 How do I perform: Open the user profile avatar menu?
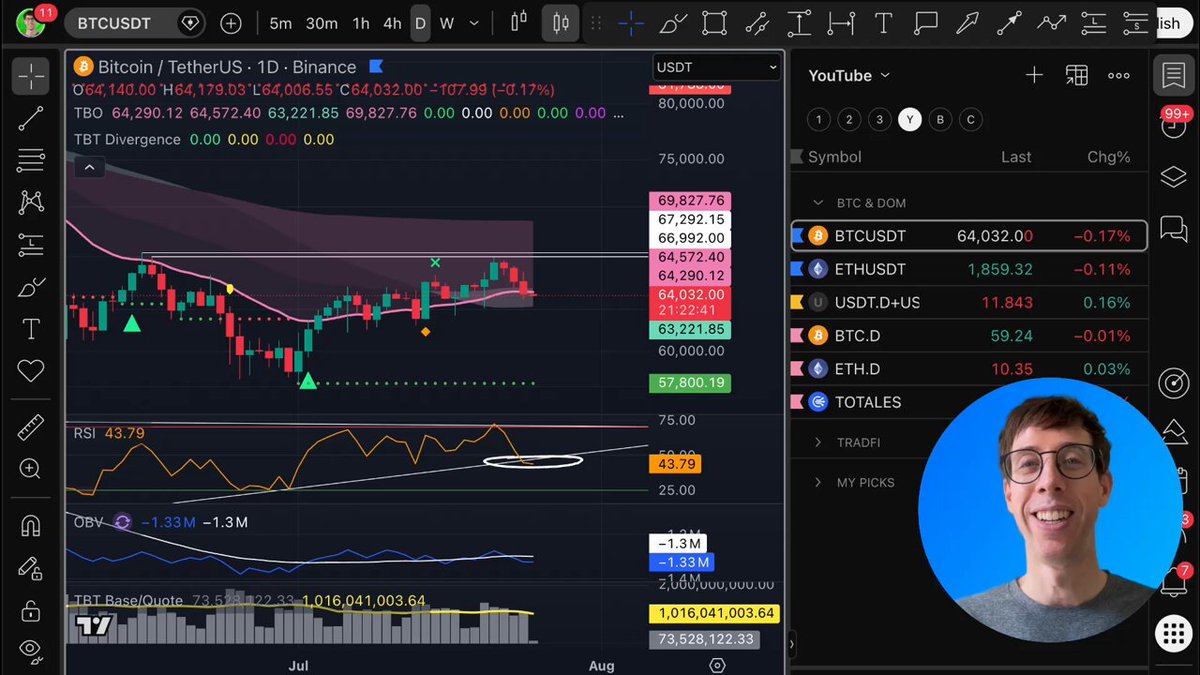click(31, 22)
